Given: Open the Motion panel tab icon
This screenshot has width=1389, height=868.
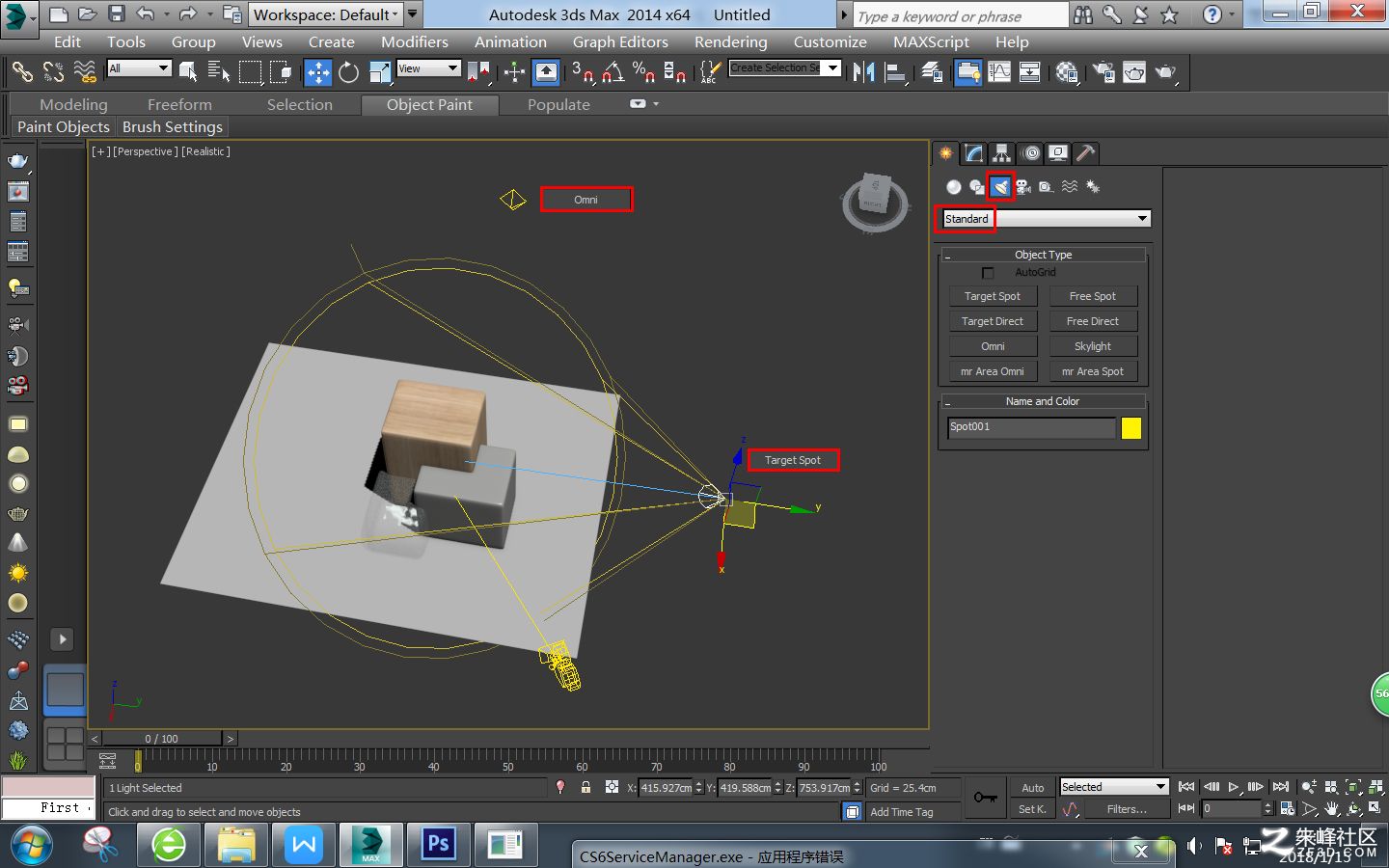Looking at the screenshot, I should 1030,153.
